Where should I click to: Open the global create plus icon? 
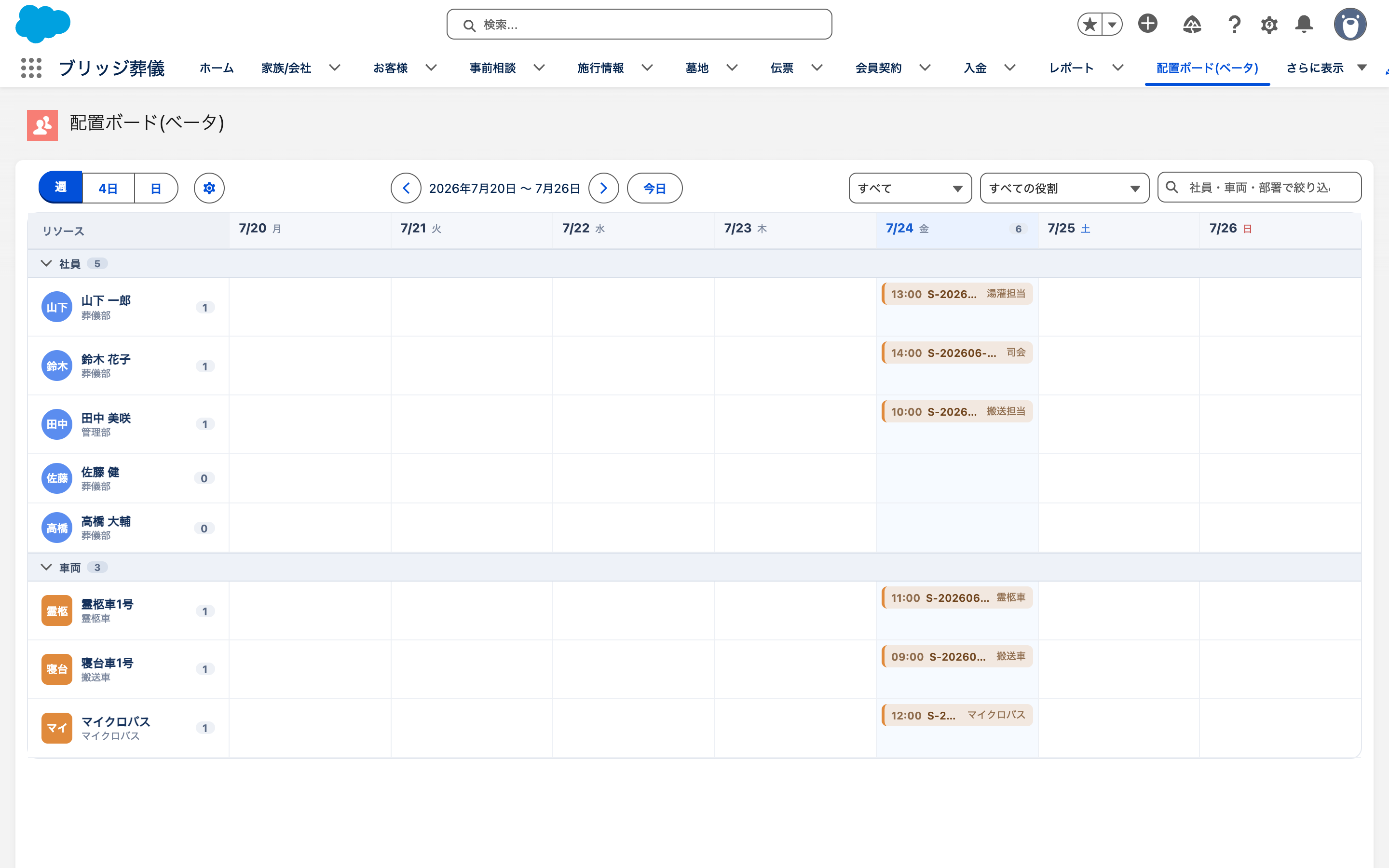tap(1147, 24)
